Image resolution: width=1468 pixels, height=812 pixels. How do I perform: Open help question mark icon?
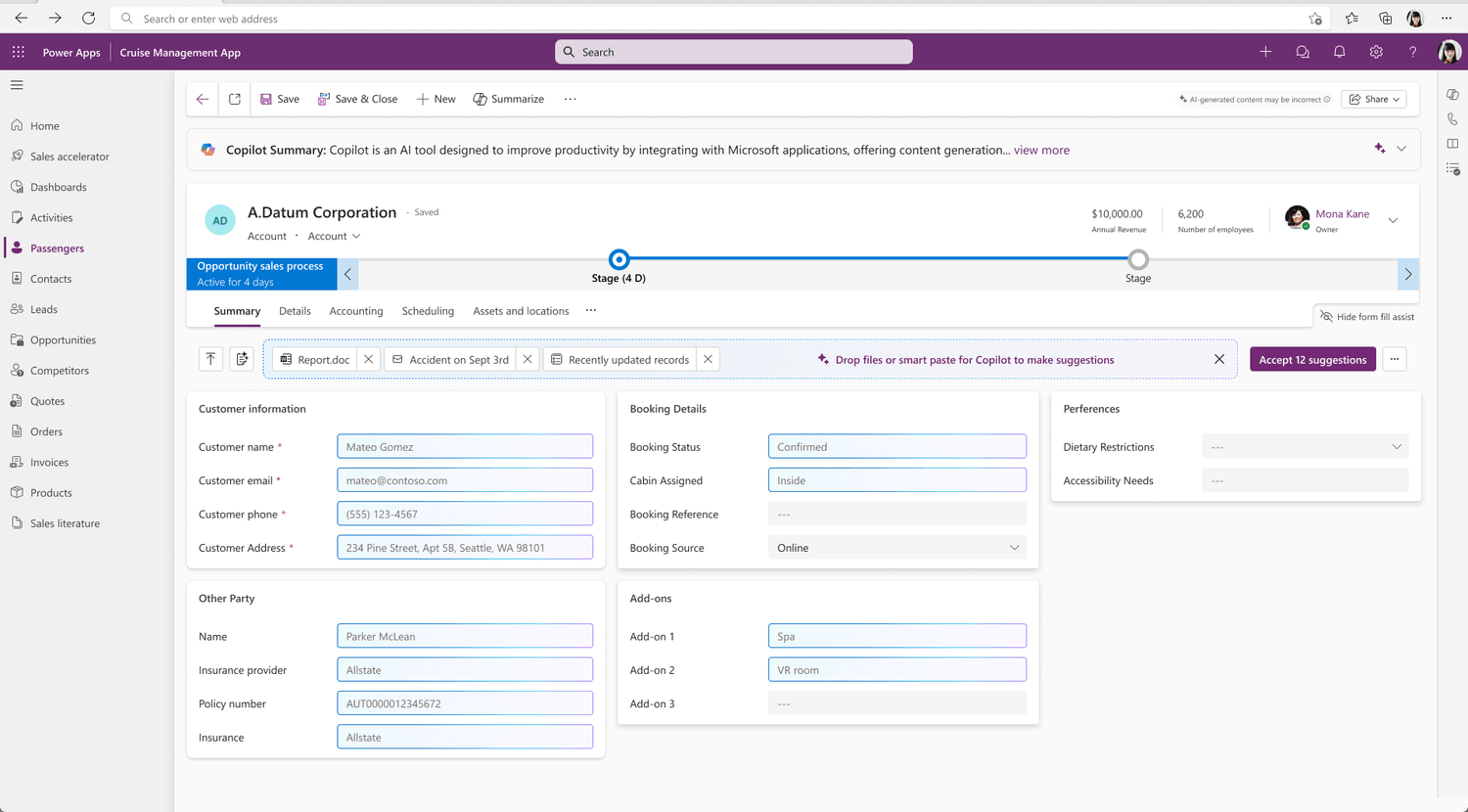tap(1412, 52)
